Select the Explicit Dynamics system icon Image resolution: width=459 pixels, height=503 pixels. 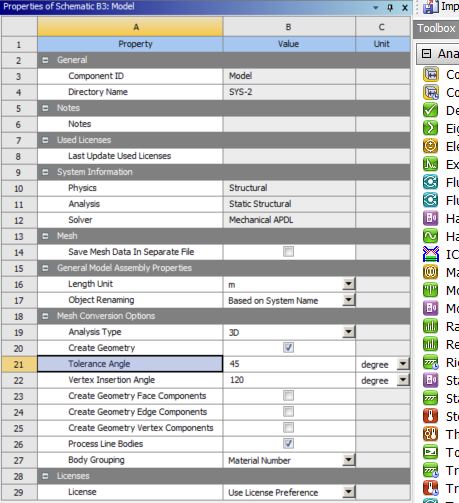click(x=430, y=164)
